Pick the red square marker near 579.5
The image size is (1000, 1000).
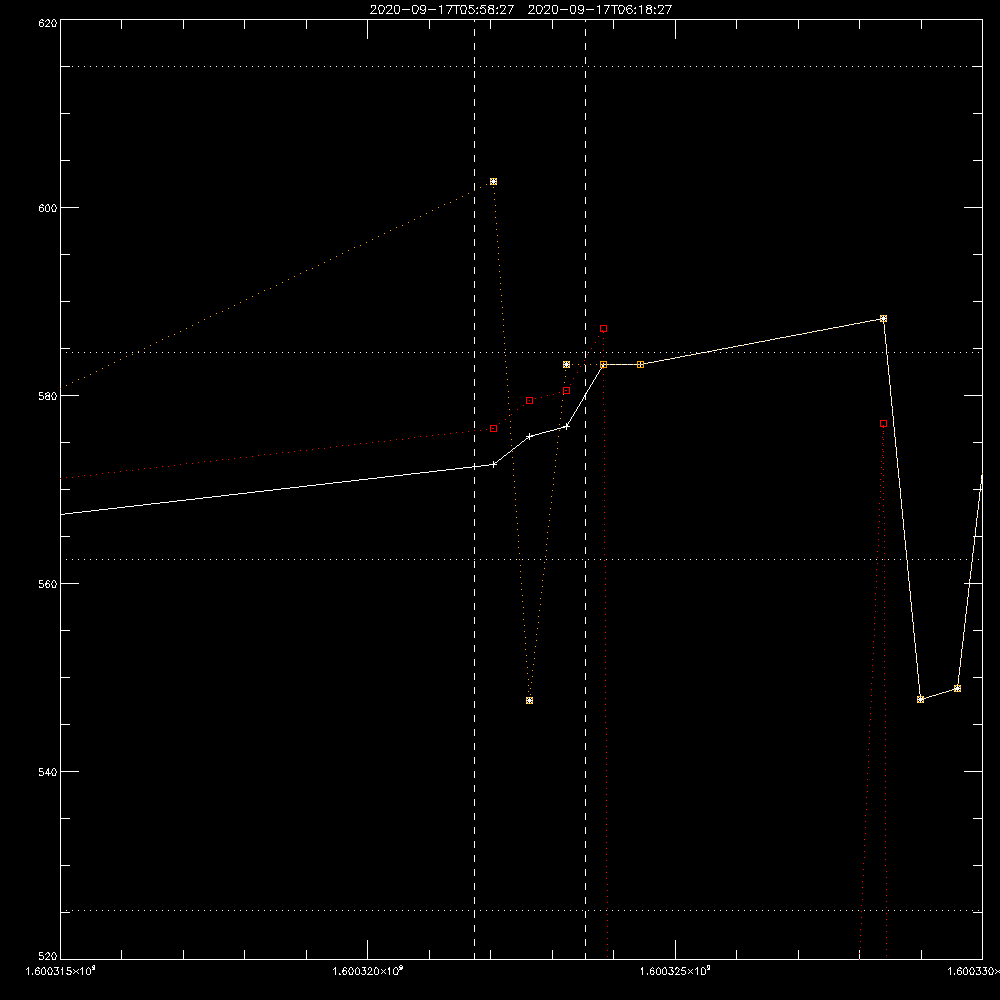(529, 401)
